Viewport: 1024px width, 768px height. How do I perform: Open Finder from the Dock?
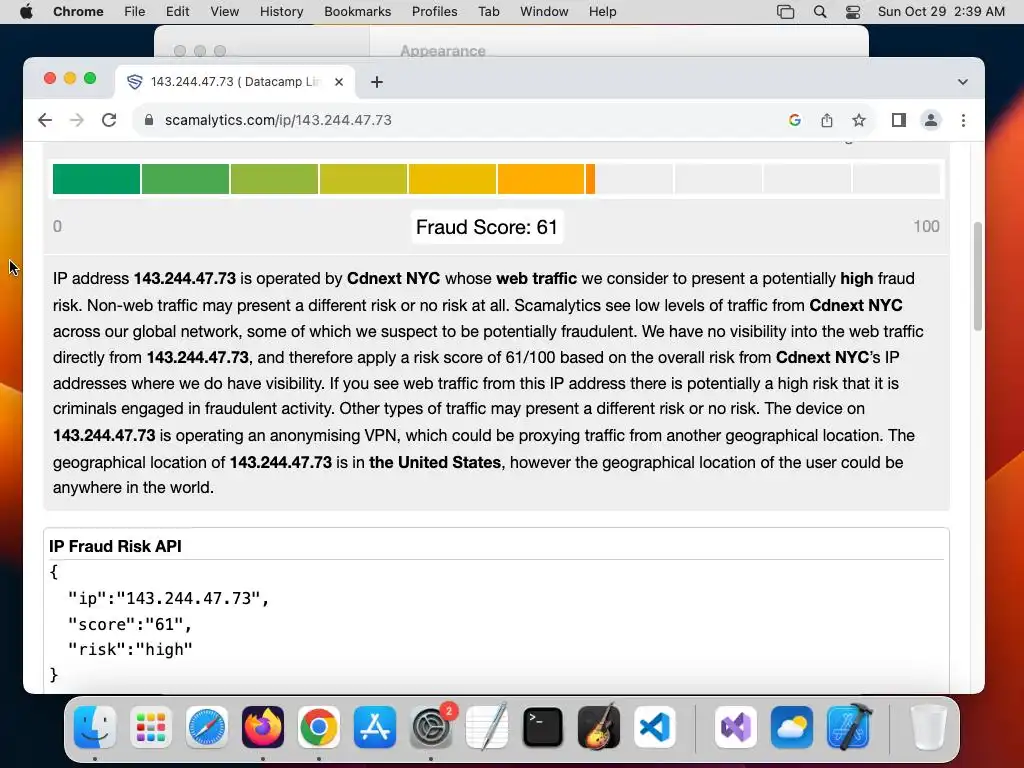pos(95,727)
